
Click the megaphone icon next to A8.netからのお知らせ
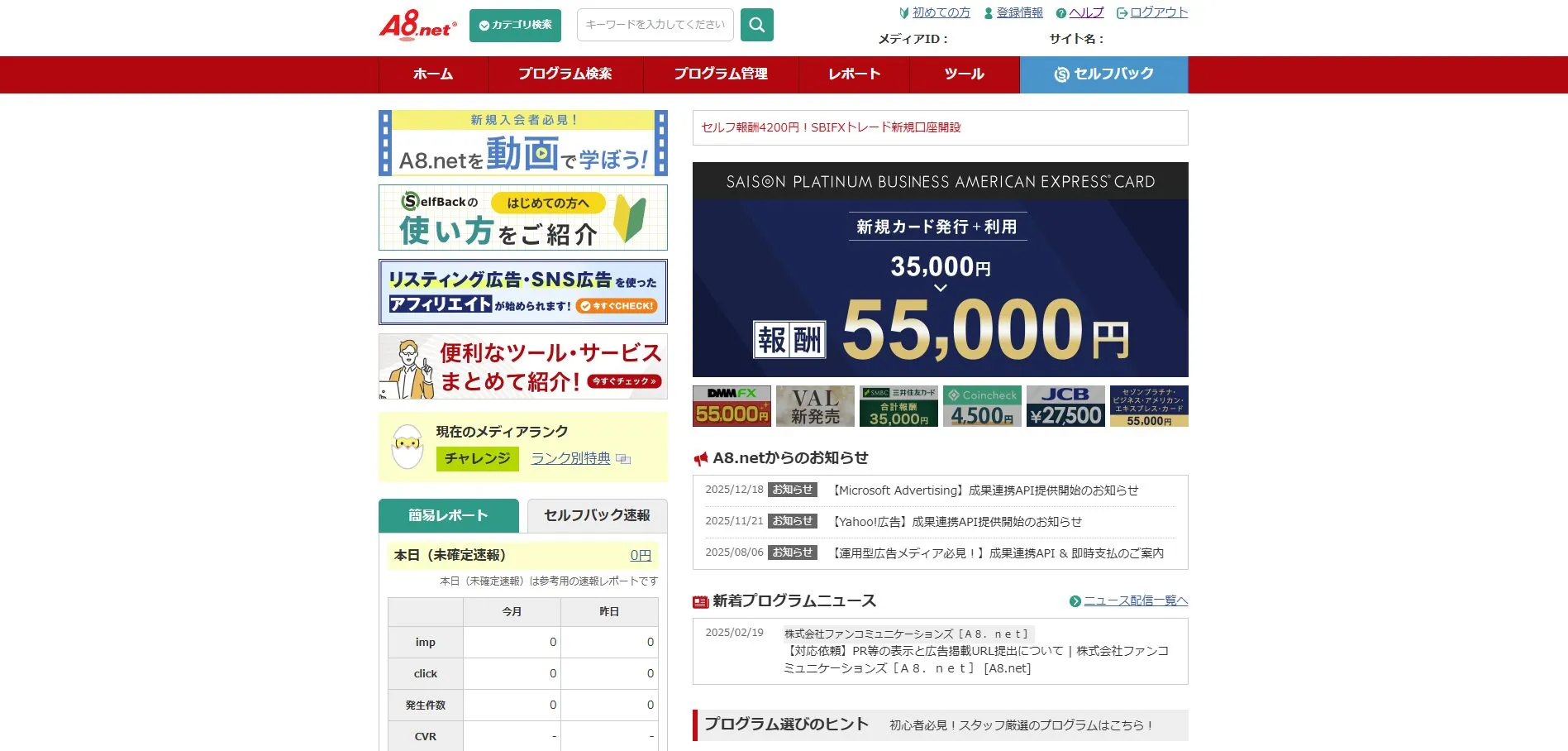click(701, 458)
